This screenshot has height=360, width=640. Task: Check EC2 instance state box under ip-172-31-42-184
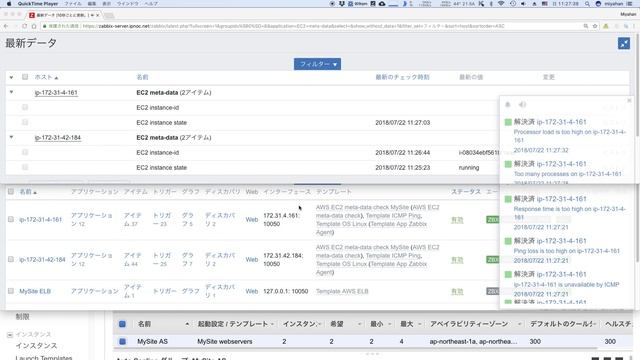25,167
